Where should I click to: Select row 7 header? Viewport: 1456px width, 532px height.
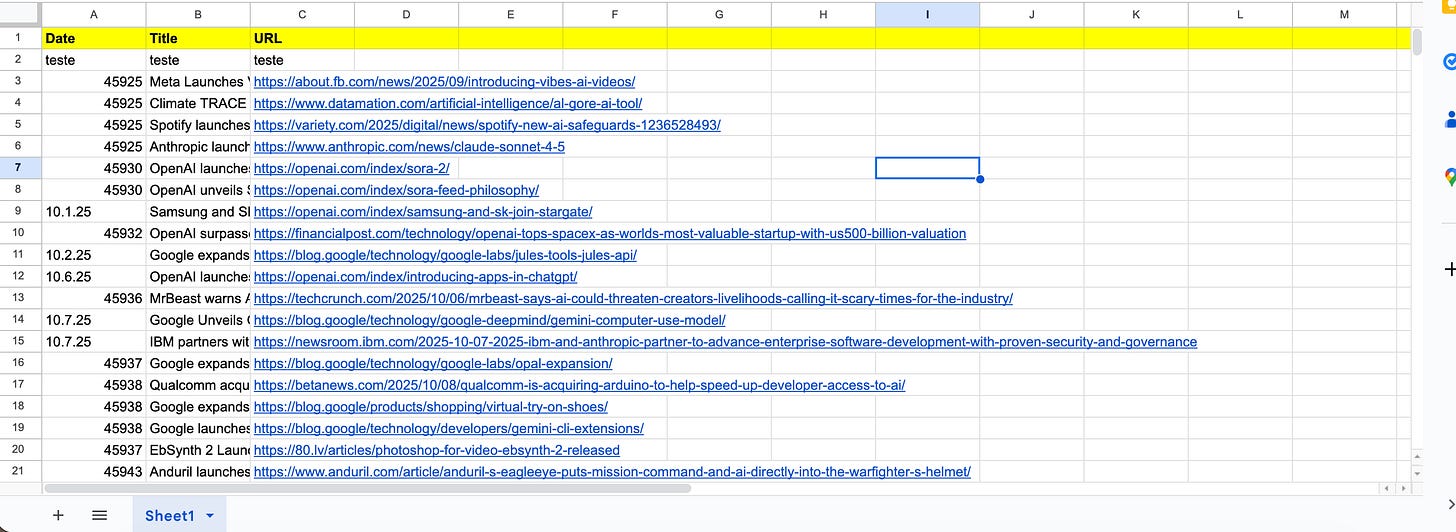click(x=20, y=168)
